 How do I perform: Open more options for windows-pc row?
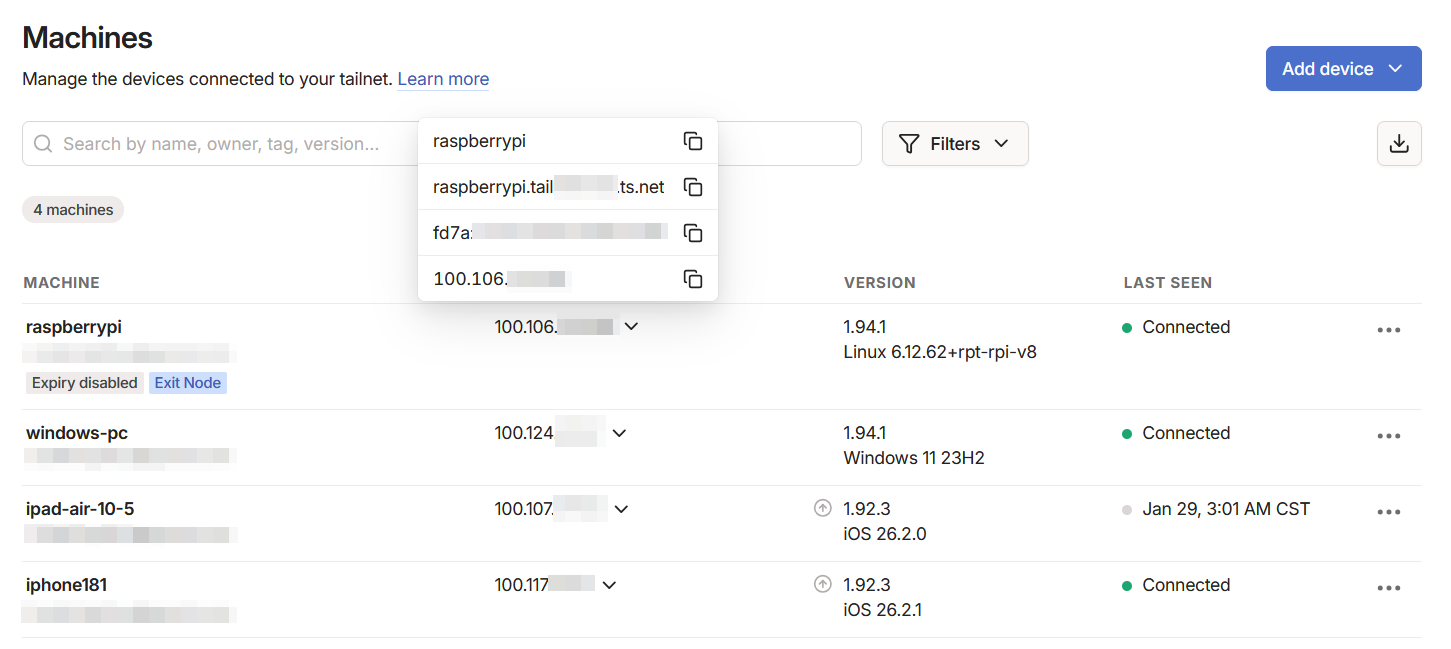[x=1389, y=436]
